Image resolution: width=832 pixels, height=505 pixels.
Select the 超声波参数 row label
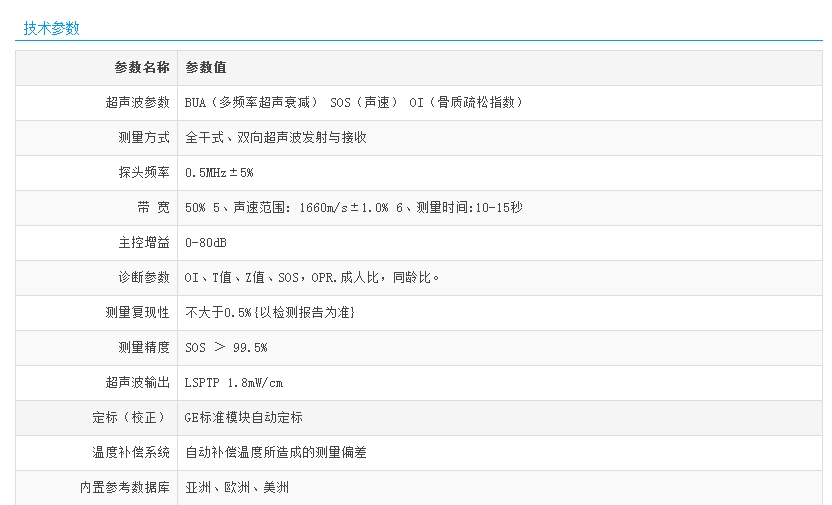click(x=137, y=102)
